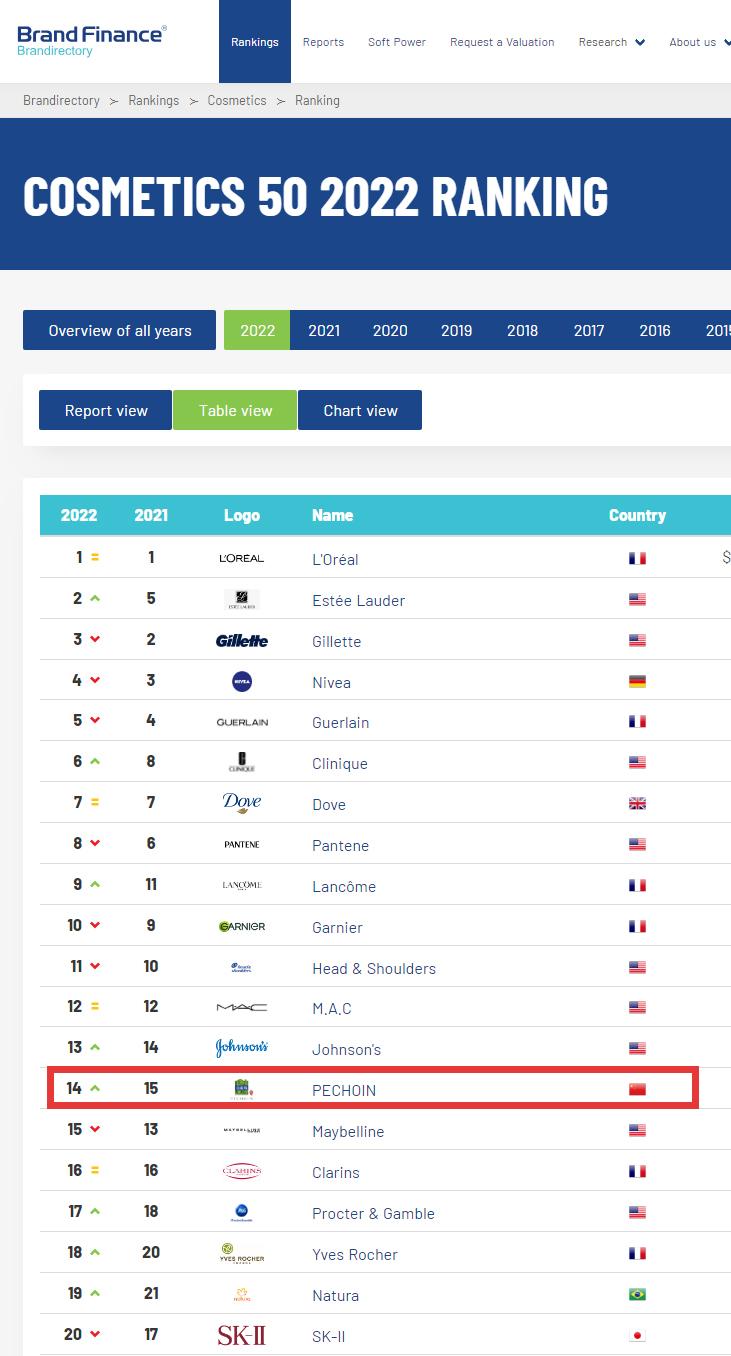Open the Brand Finance Brandirectory logo
This screenshot has width=731, height=1356.
(x=92, y=40)
